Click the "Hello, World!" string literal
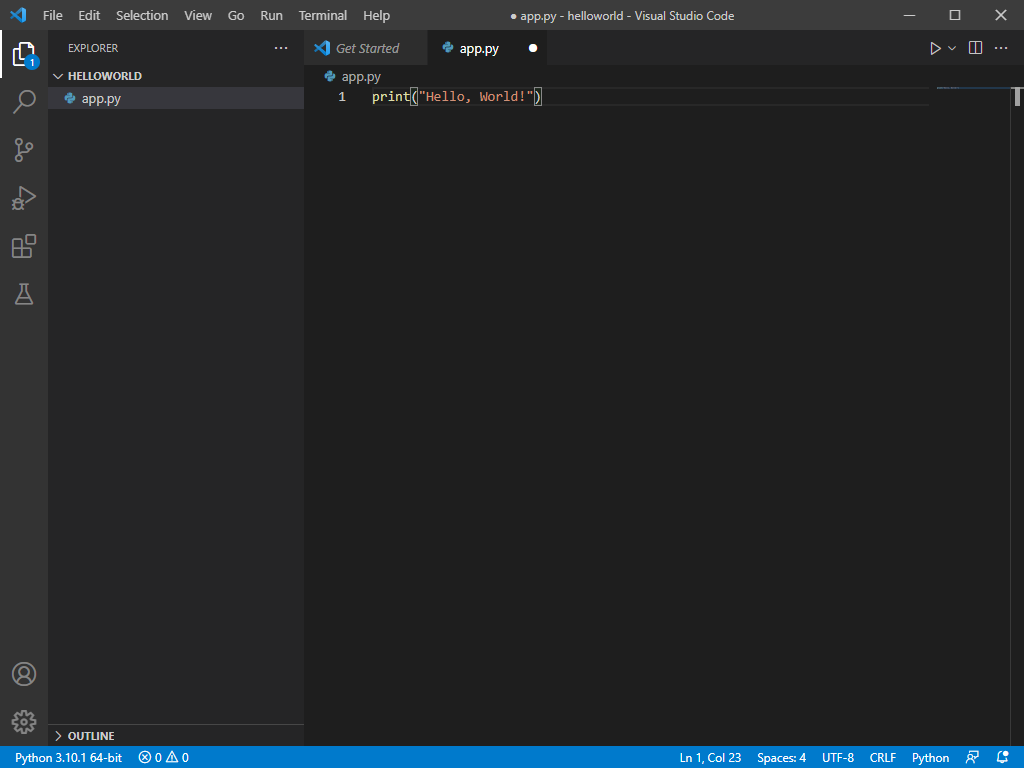 [476, 97]
